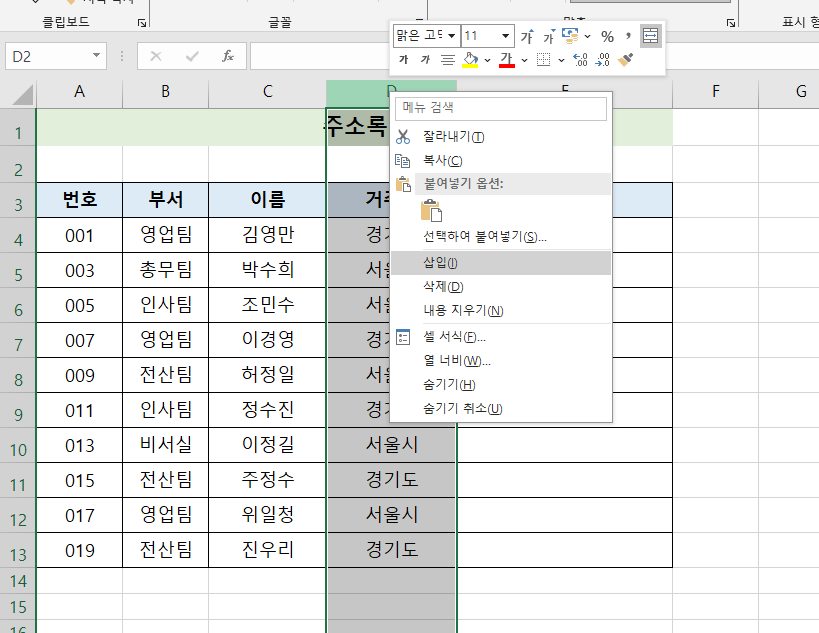Image resolution: width=819 pixels, height=633 pixels.
Task: Click the cell containing 총무팀
Action: point(166,270)
